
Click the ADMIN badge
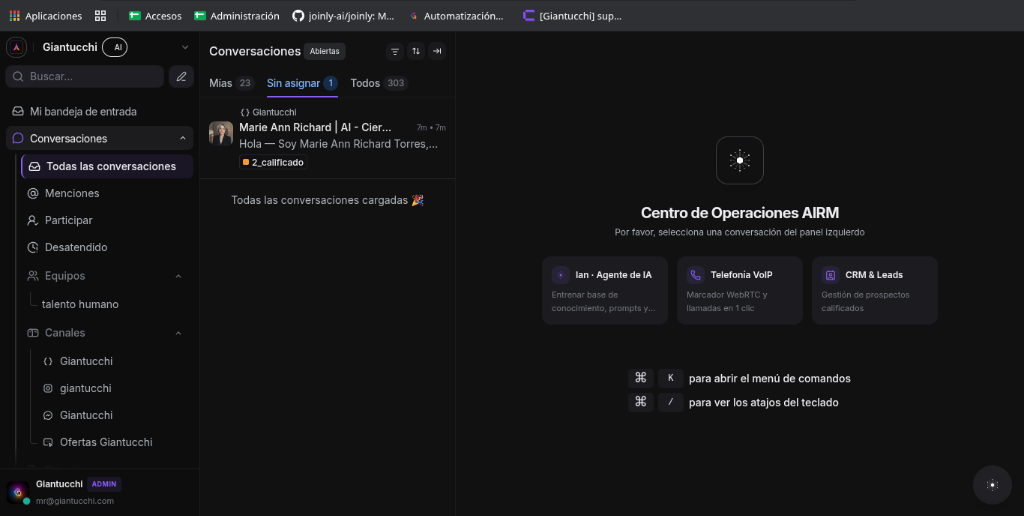(x=104, y=484)
